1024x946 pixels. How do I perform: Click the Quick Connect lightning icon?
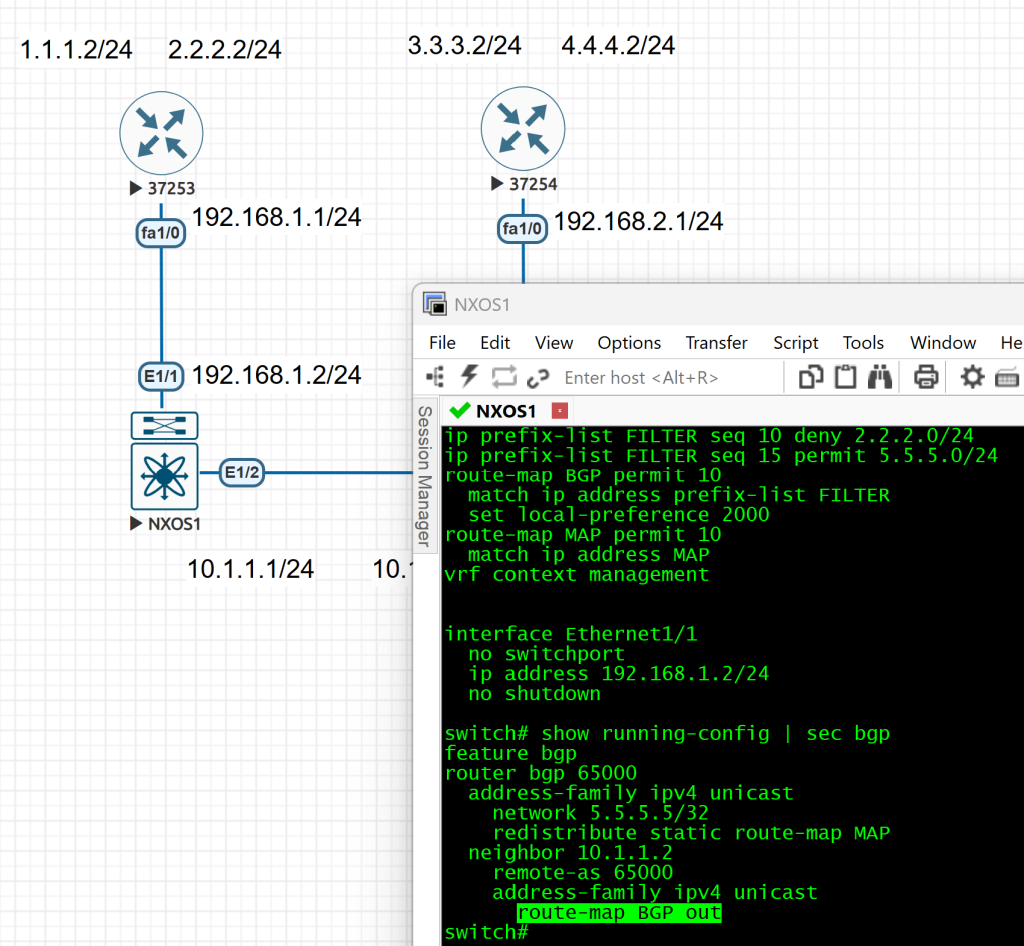[x=469, y=377]
